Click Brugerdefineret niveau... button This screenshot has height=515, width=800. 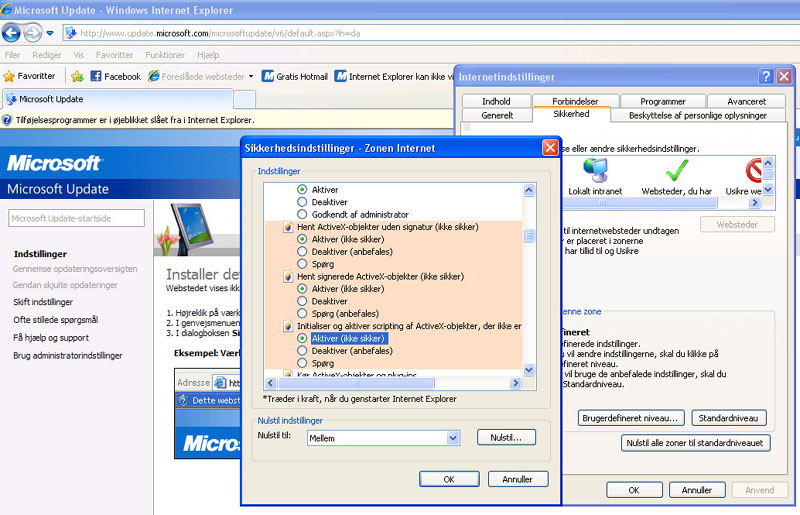(x=630, y=418)
